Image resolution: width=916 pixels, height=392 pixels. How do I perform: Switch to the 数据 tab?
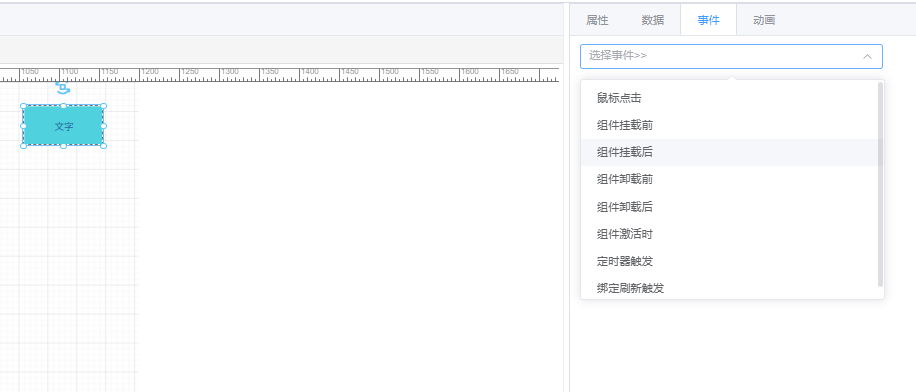coord(653,20)
